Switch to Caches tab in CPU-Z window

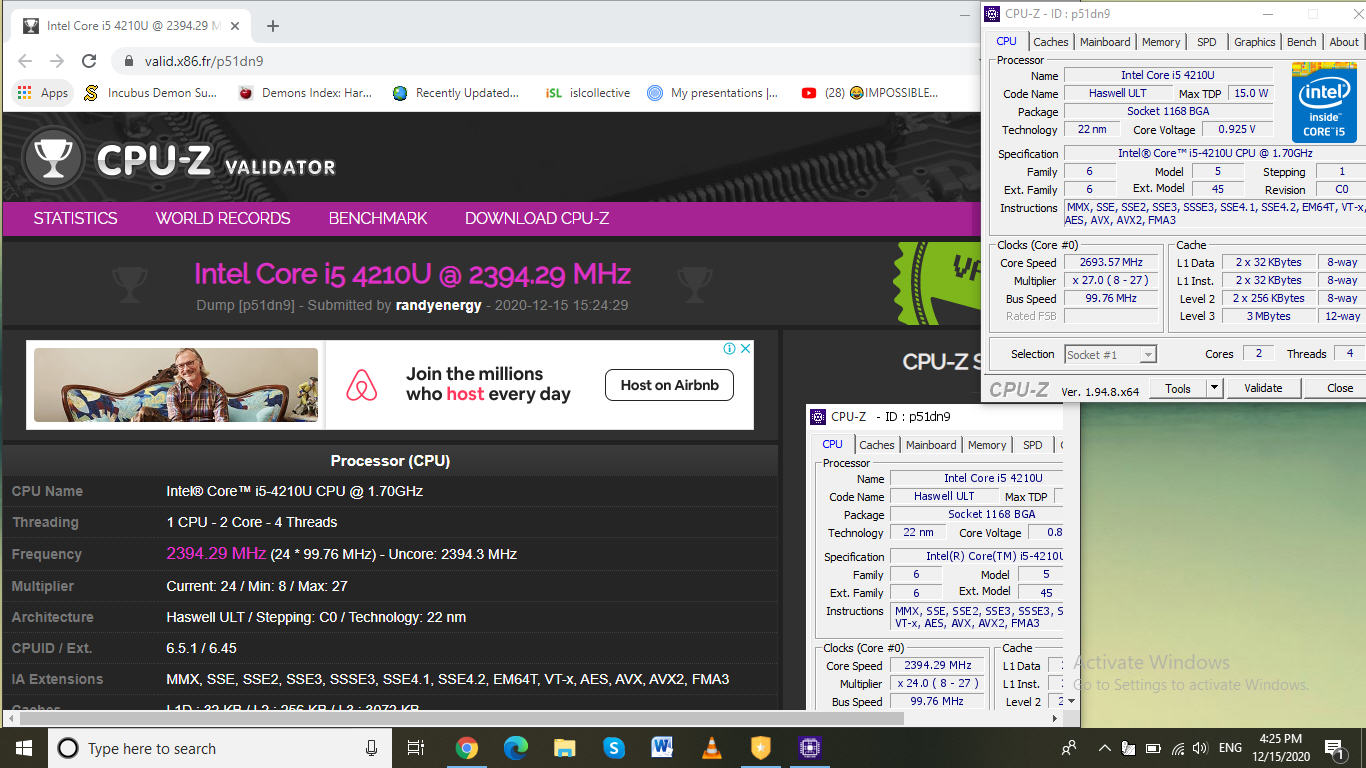point(1051,42)
